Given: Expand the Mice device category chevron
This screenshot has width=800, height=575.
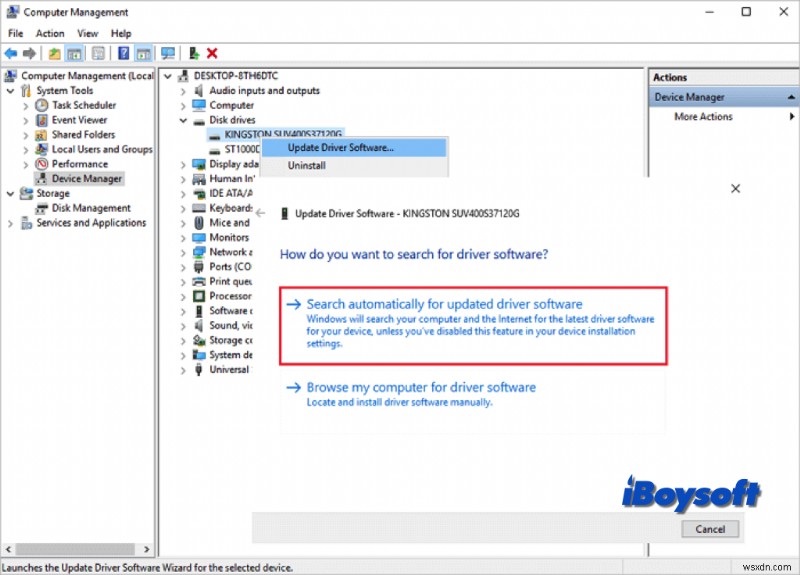Looking at the screenshot, I should (183, 223).
